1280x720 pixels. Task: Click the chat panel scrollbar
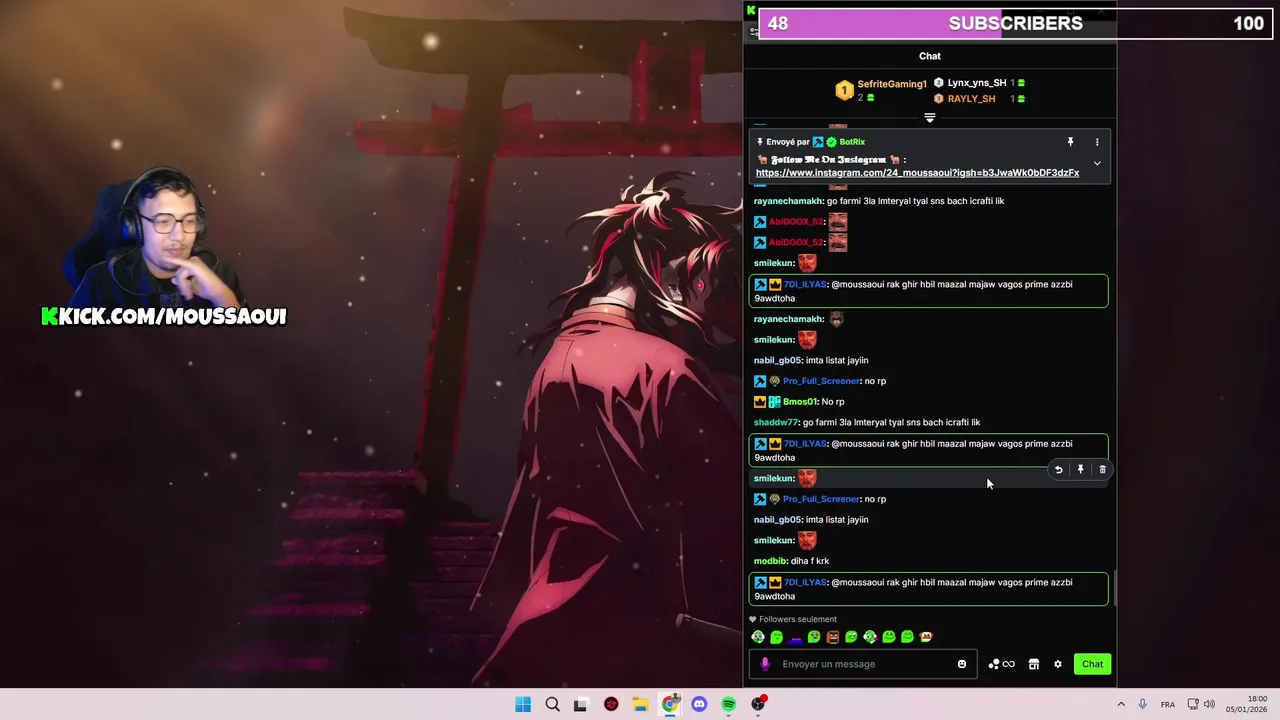1114,588
